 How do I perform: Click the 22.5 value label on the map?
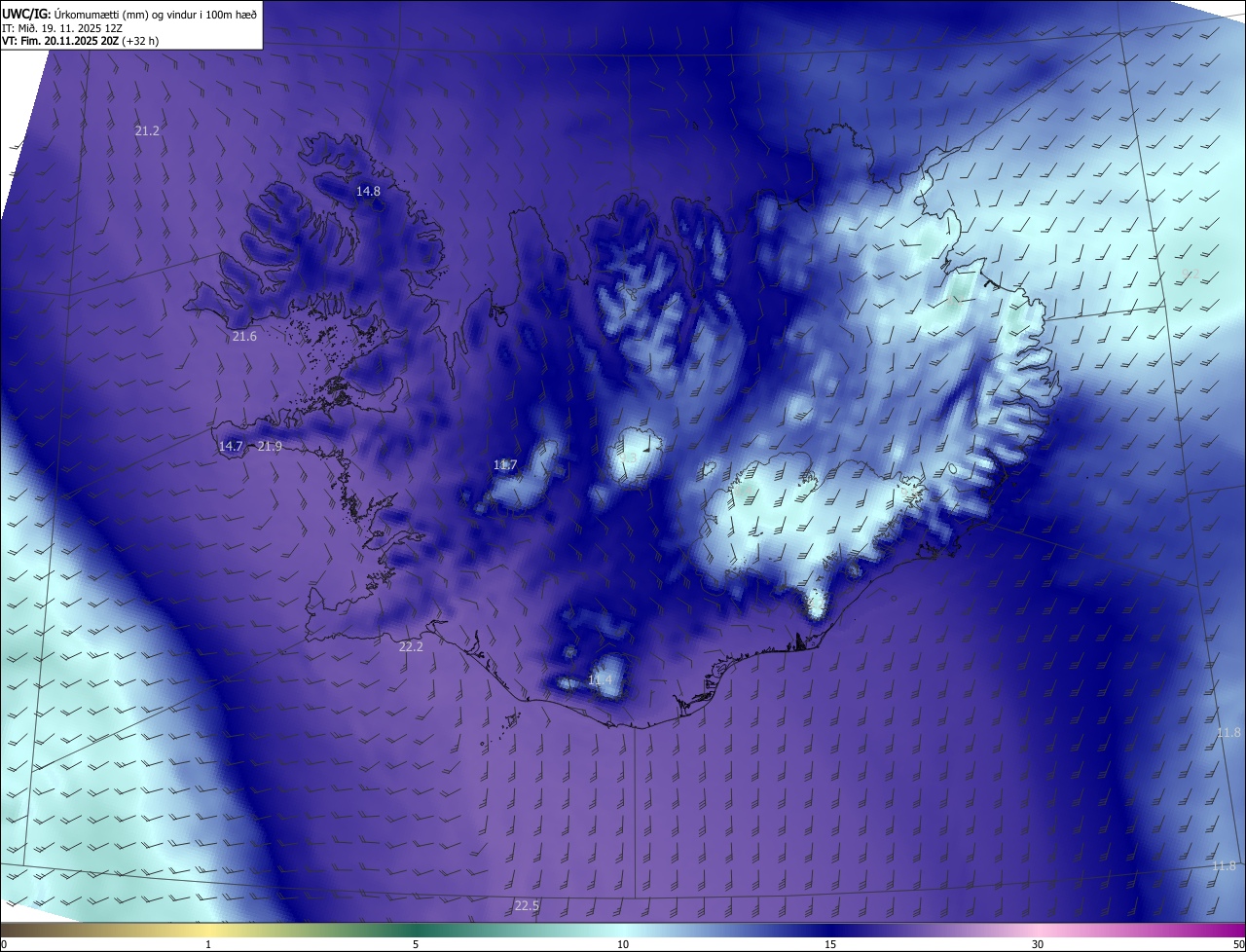[527, 906]
